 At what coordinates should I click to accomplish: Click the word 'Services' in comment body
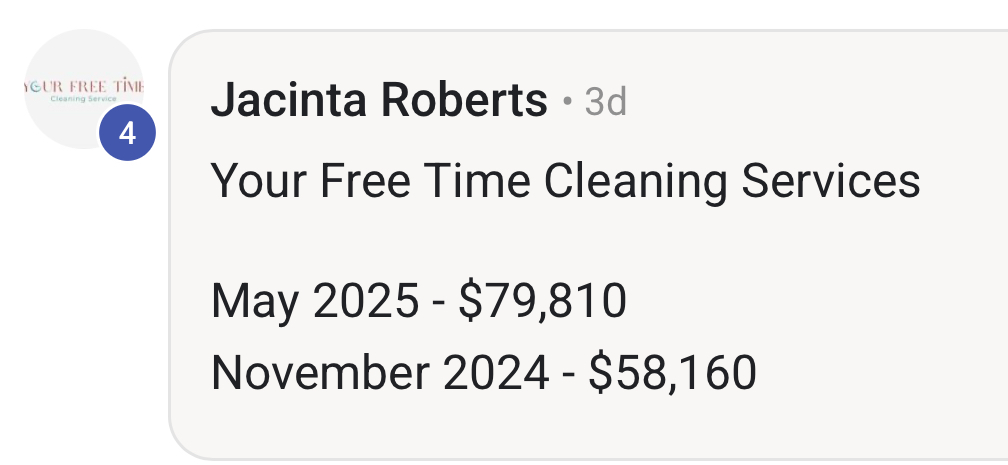click(x=831, y=181)
